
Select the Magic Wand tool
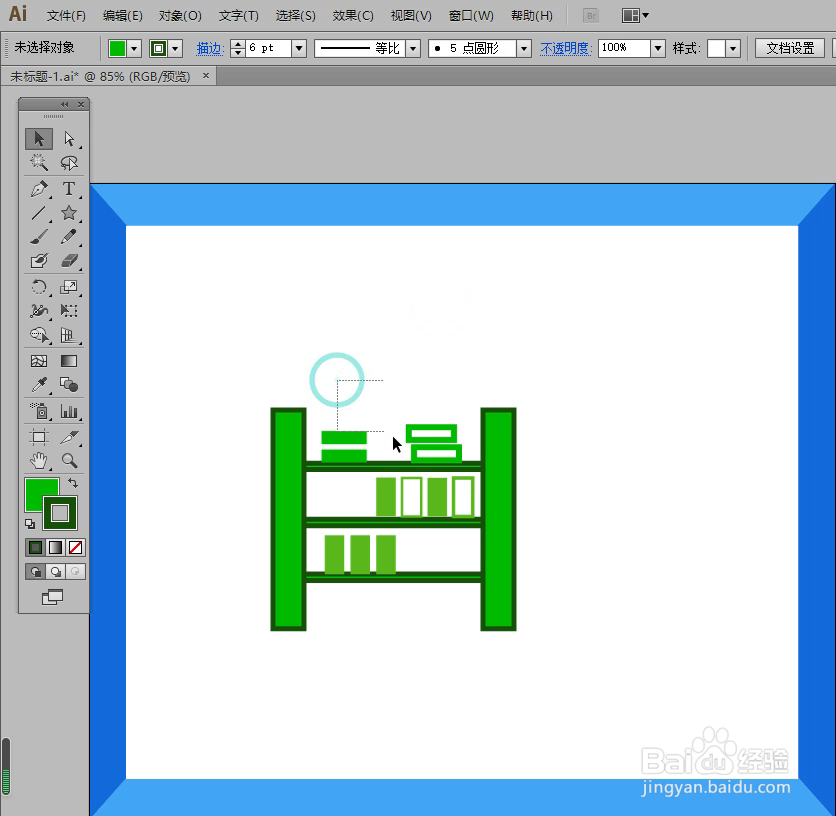click(x=39, y=163)
